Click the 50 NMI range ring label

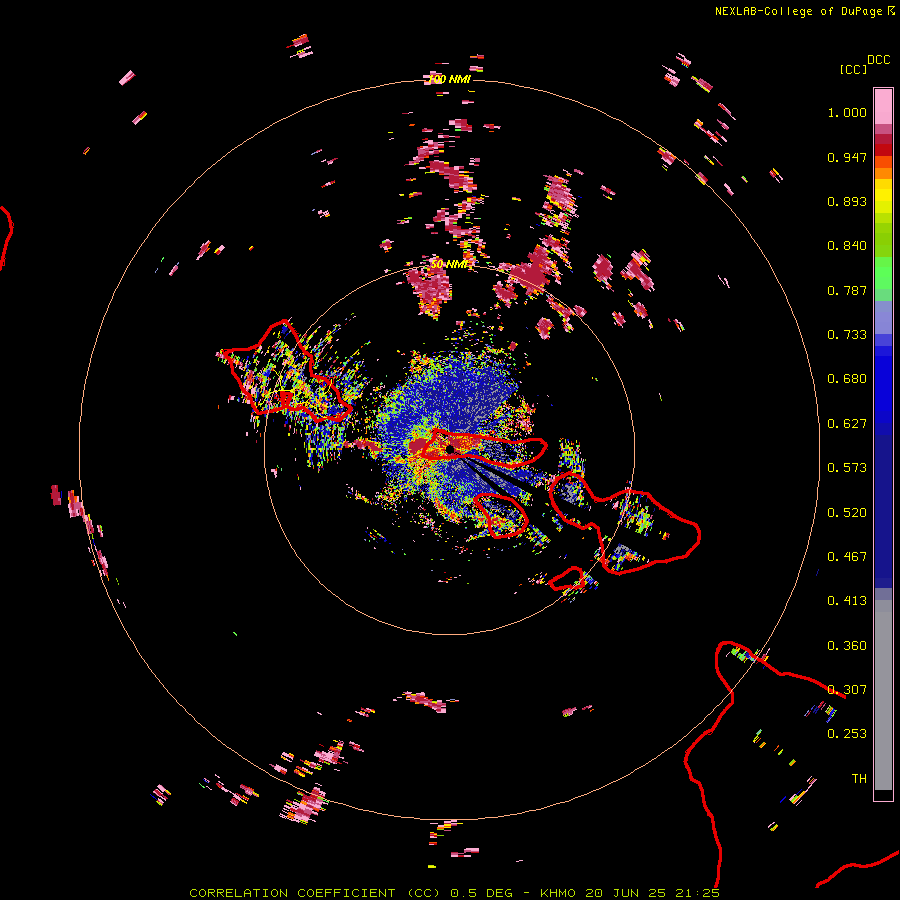pyautogui.click(x=451, y=264)
